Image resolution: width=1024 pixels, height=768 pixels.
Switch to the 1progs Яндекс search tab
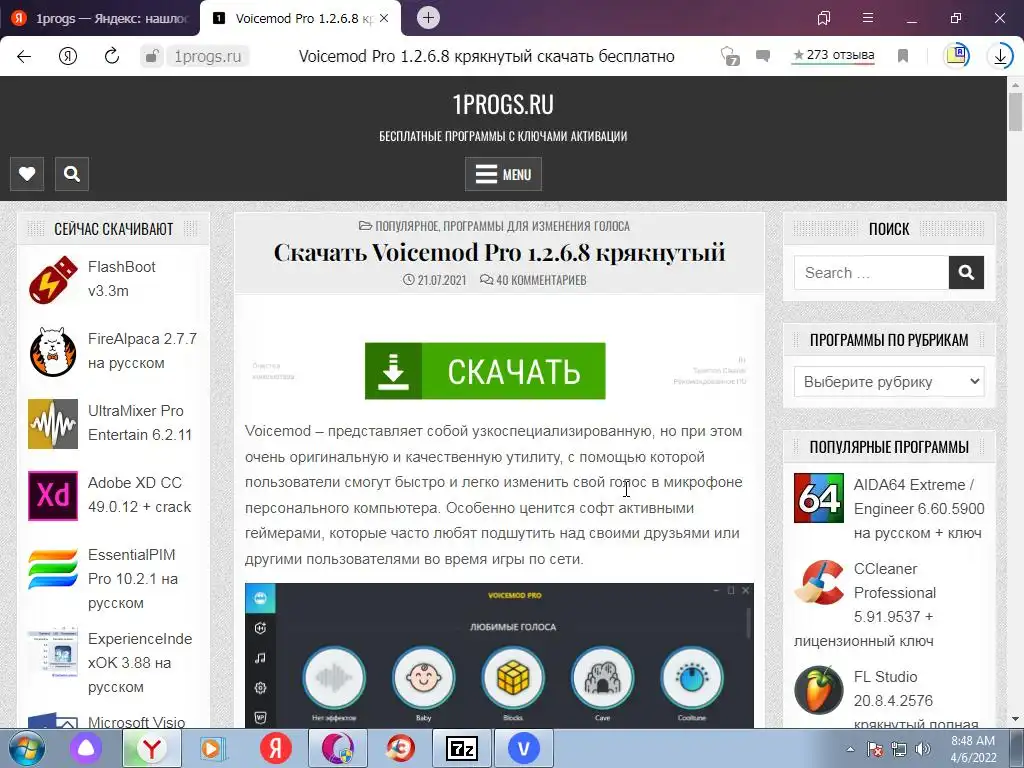[101, 18]
